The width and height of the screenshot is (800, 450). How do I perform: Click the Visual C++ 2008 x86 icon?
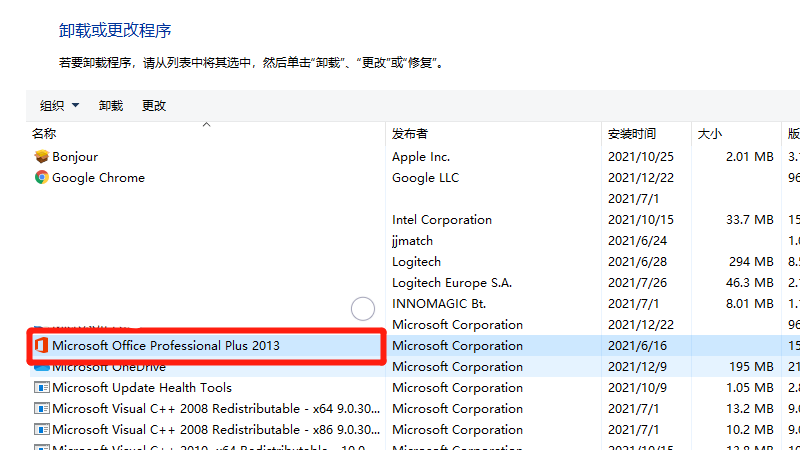click(41, 430)
